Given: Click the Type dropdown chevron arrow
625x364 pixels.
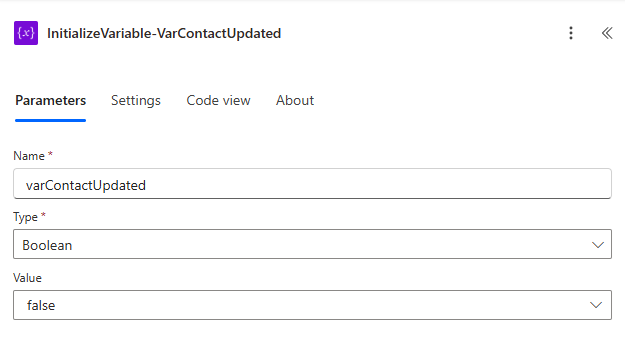Looking at the screenshot, I should pyautogui.click(x=597, y=245).
